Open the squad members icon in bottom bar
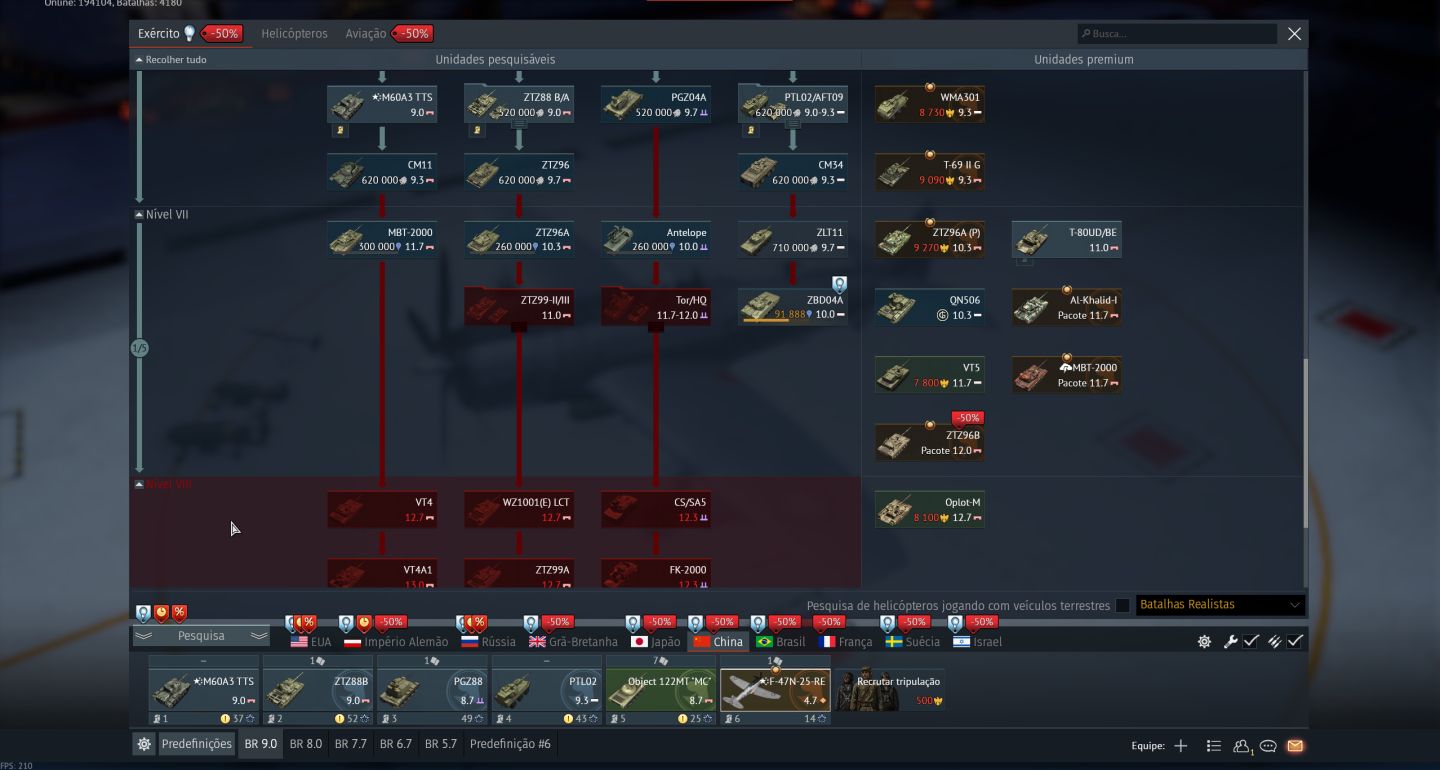Image resolution: width=1440 pixels, height=770 pixels. [1242, 745]
